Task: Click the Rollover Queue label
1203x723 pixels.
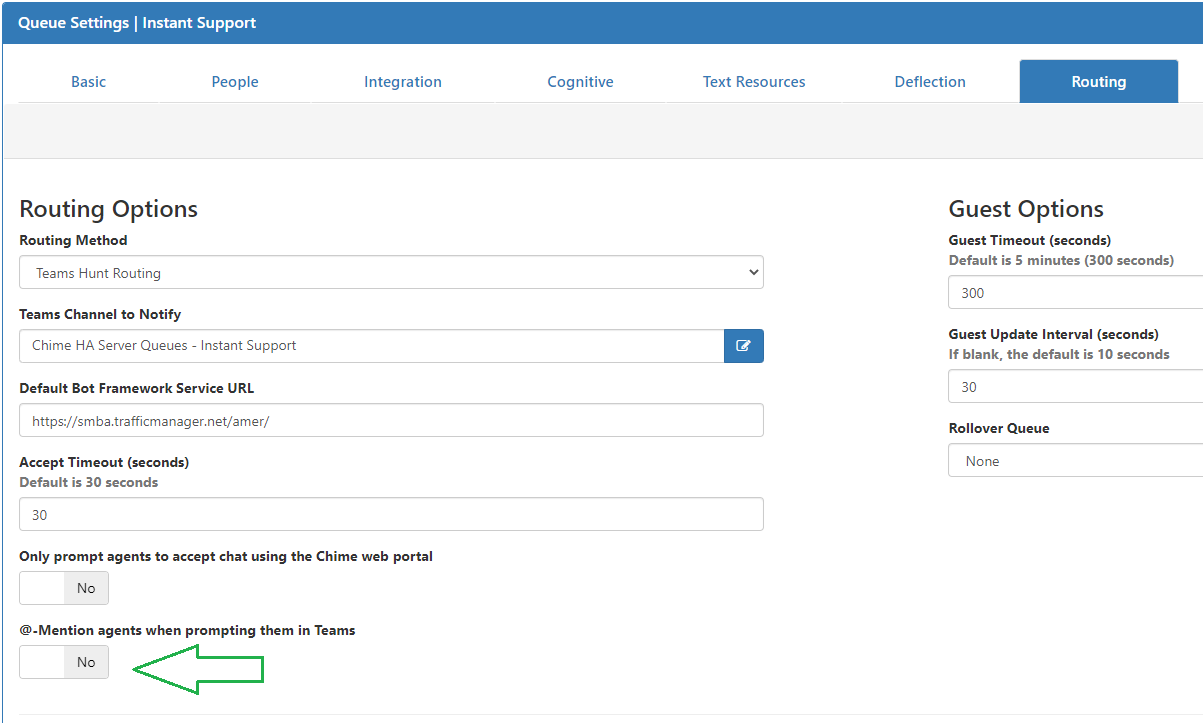Action: (999, 428)
